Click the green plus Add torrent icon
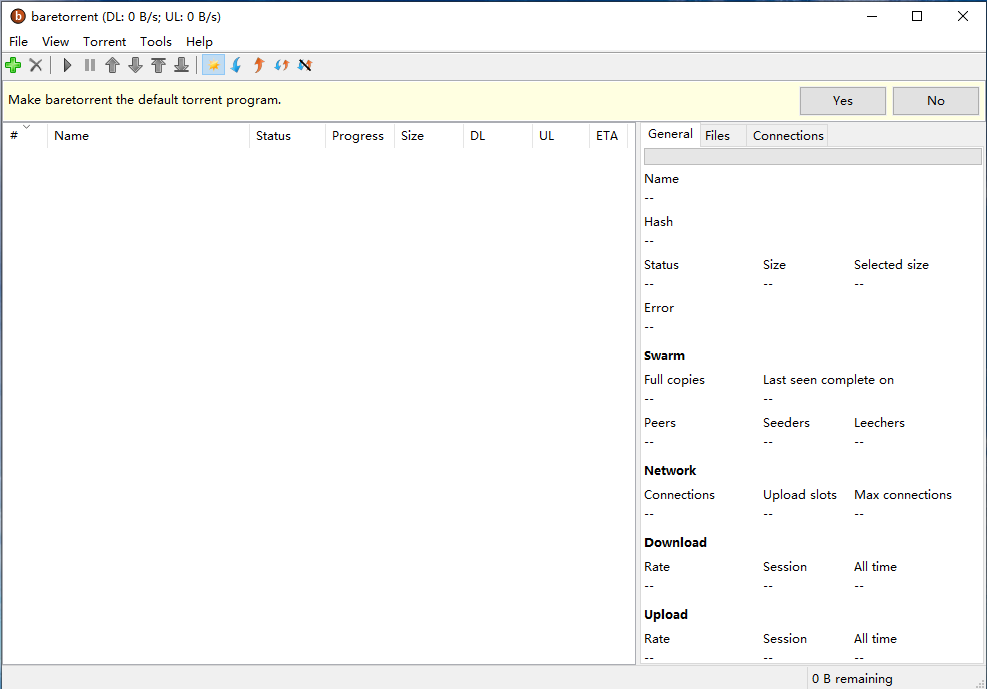The height and width of the screenshot is (689, 987). (x=13, y=65)
